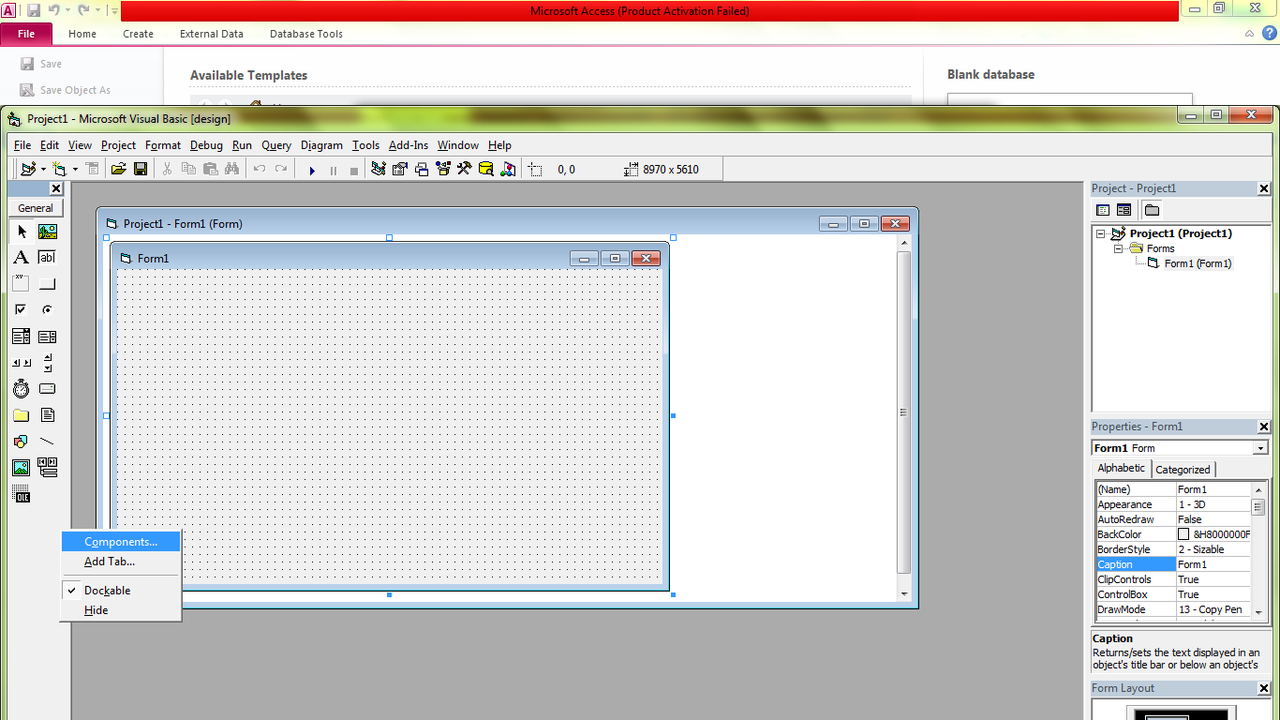This screenshot has width=1280, height=720.
Task: Select the DirListBox folder tool
Action: (21, 415)
